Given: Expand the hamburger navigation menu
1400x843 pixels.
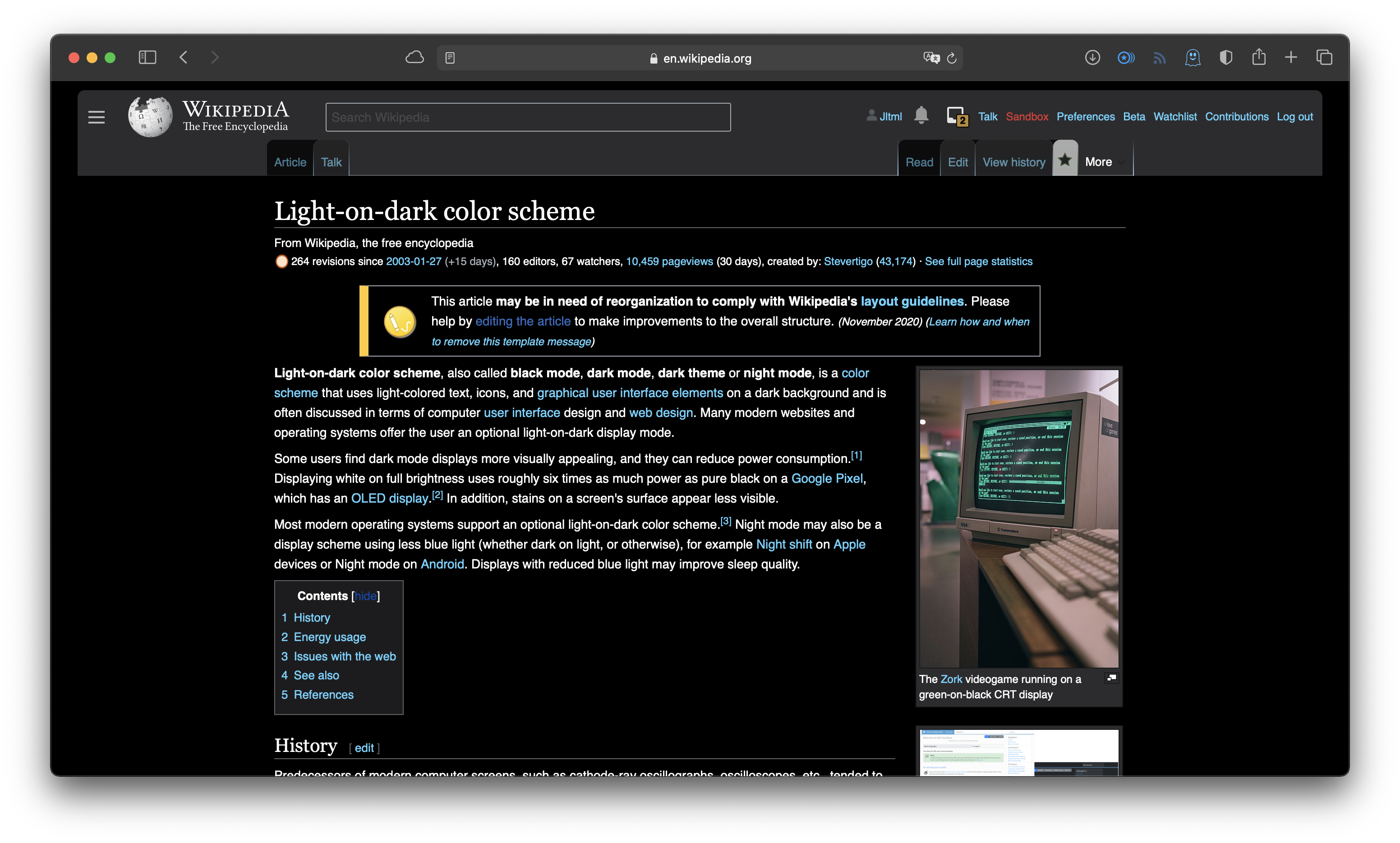Looking at the screenshot, I should pos(96,117).
